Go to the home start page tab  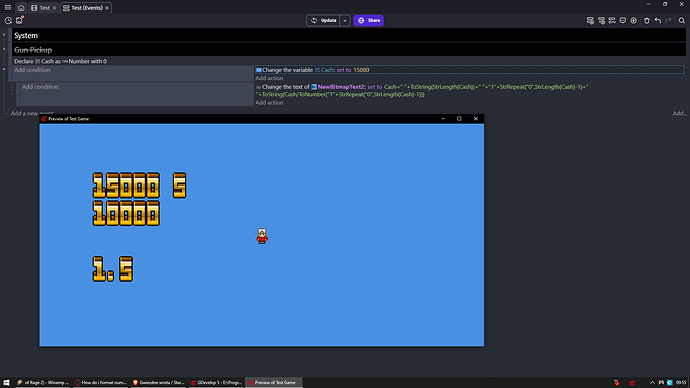[21, 8]
